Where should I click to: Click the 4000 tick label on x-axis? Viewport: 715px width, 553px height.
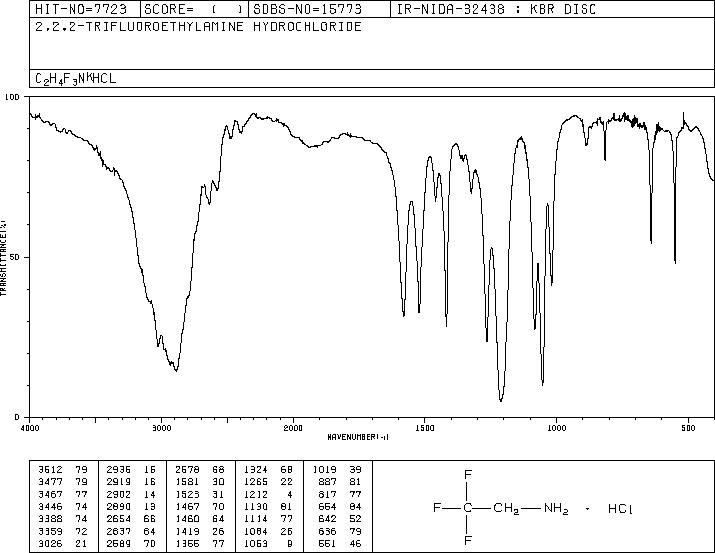(x=30, y=428)
